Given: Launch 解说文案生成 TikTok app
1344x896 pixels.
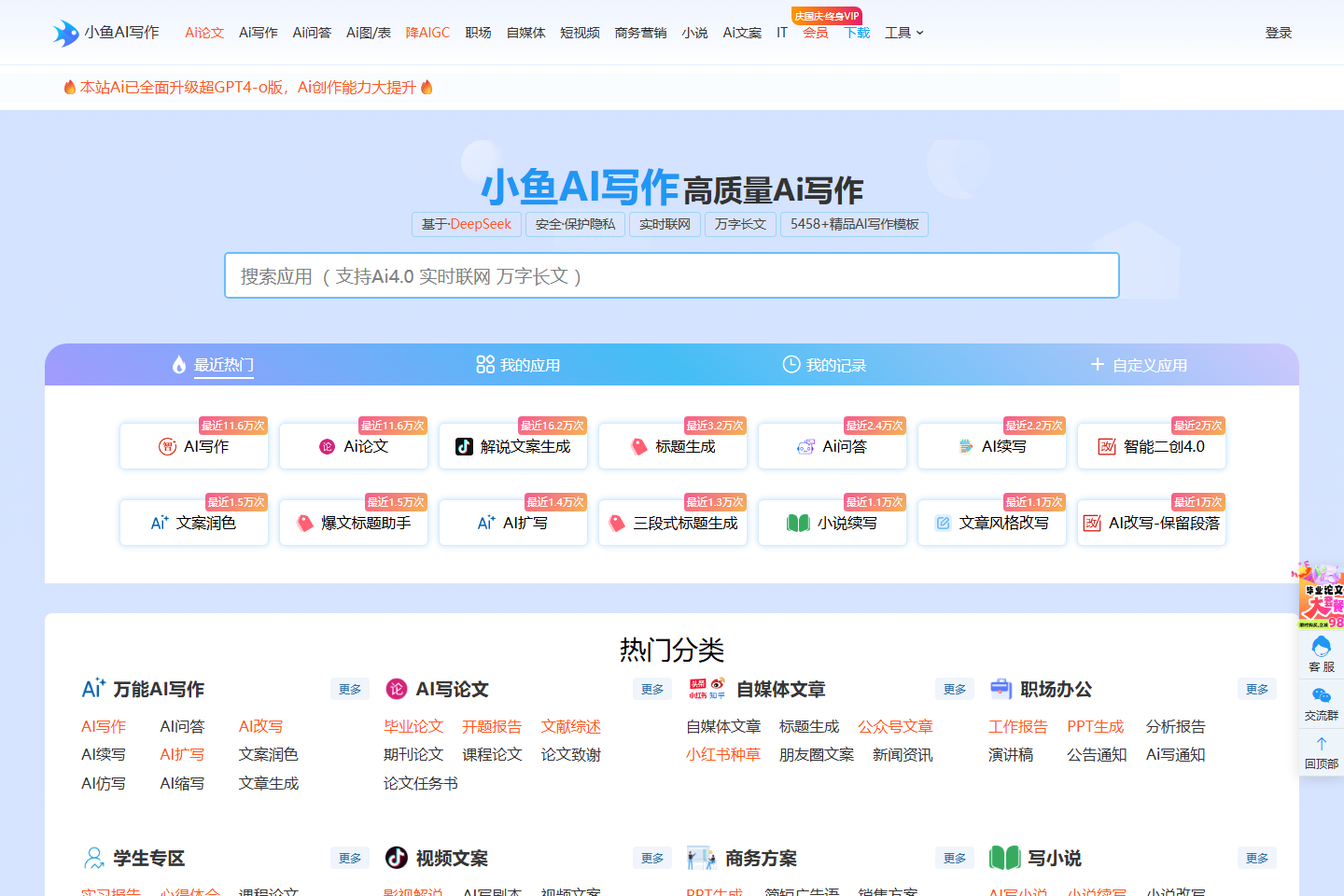Looking at the screenshot, I should [x=513, y=446].
